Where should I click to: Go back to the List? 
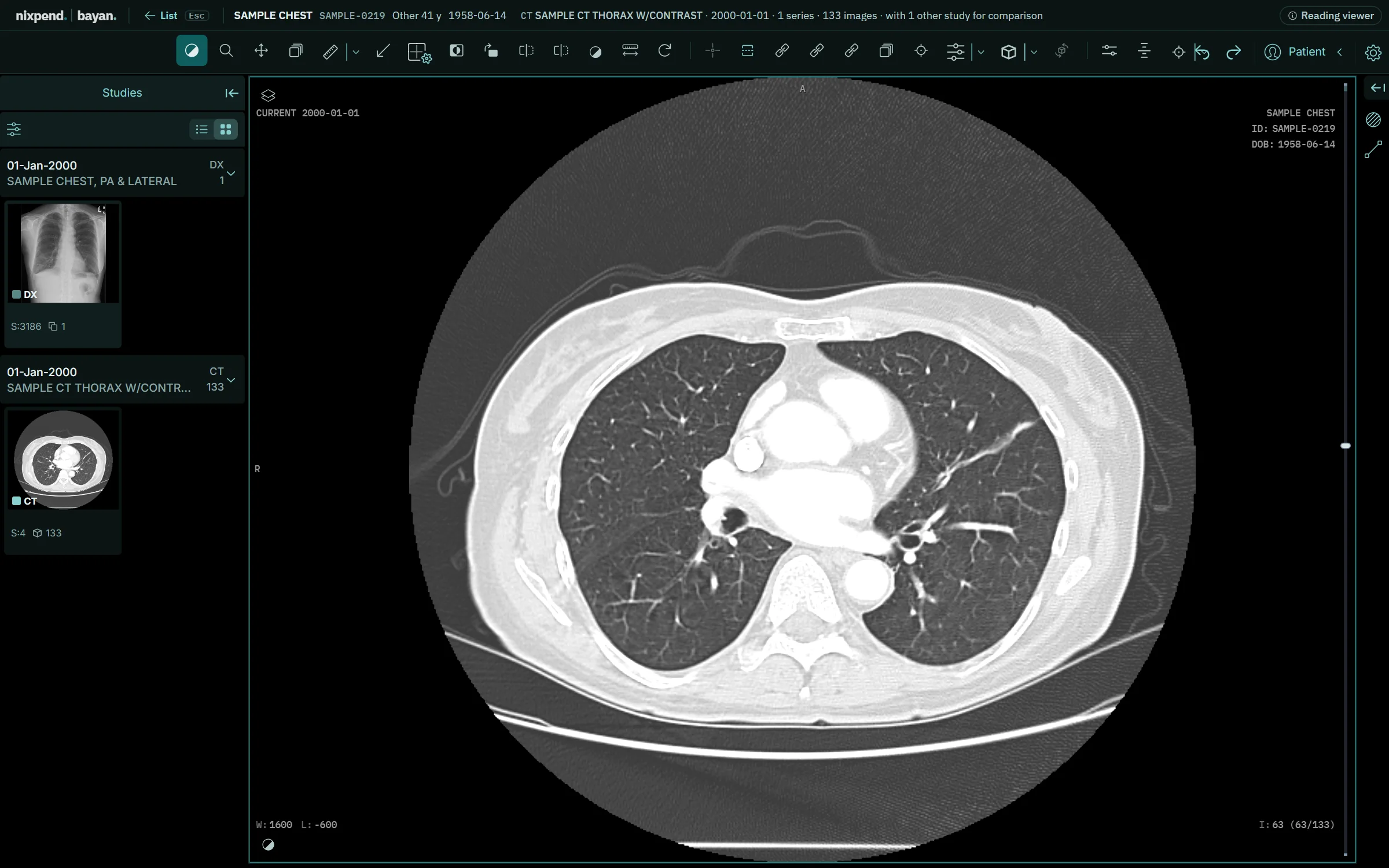161,16
